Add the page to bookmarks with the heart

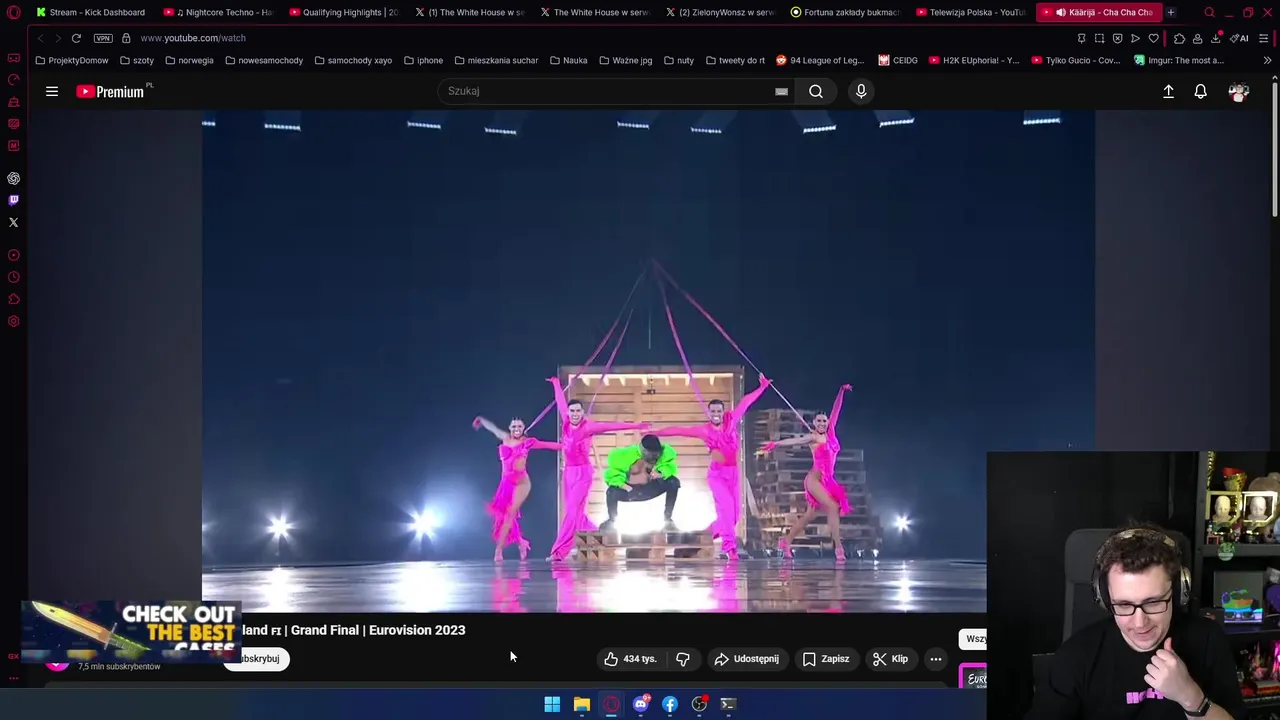1153,38
